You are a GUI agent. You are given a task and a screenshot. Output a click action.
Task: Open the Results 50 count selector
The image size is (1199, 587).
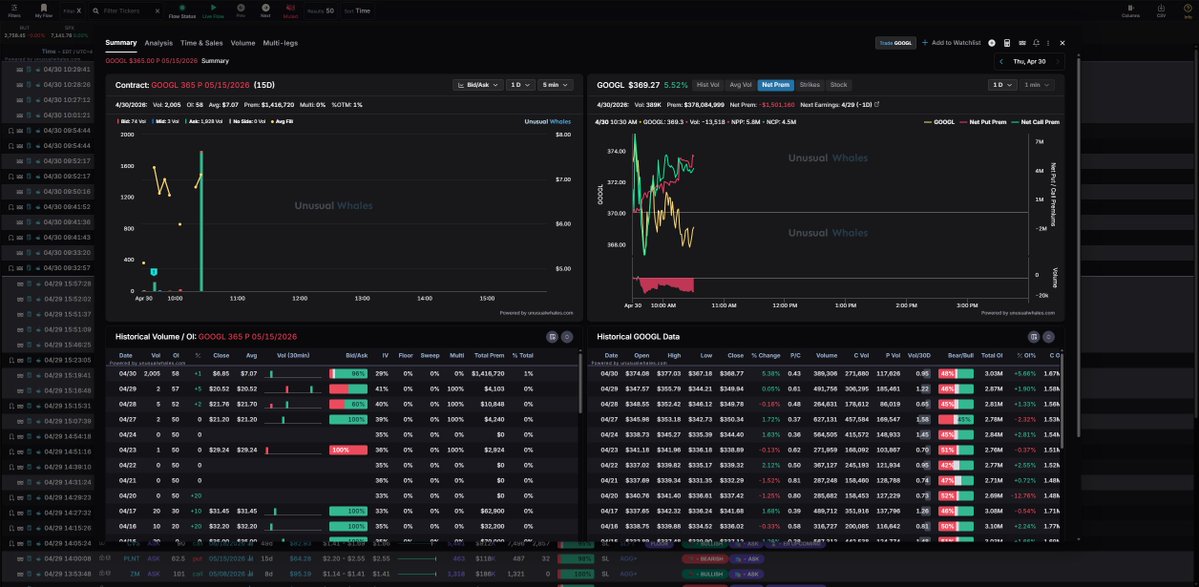320,11
